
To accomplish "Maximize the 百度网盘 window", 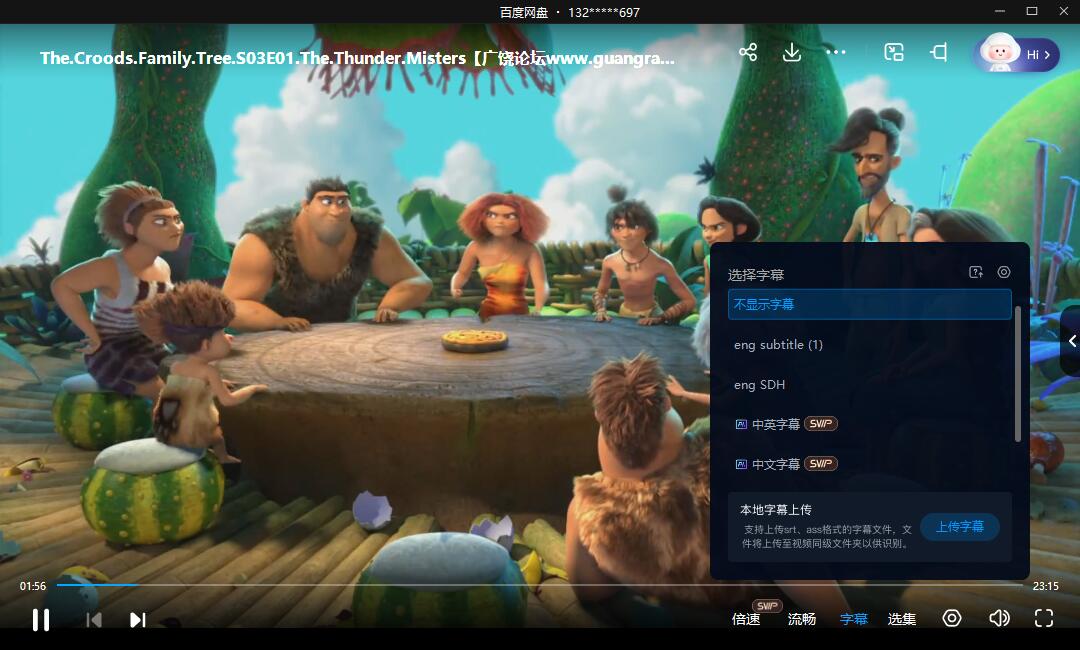I will 1032,11.
